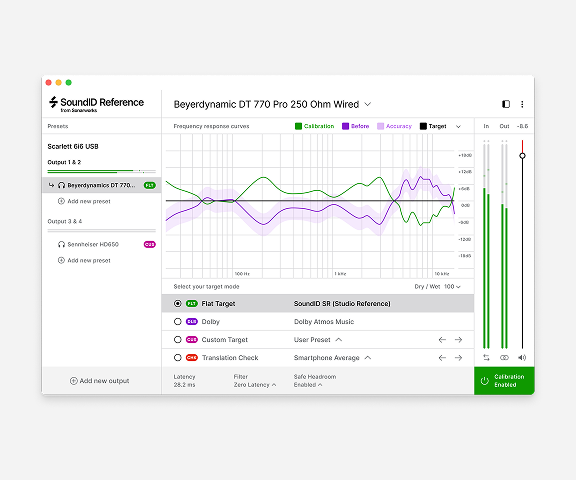Click the swap channels icon below meters

pos(486,357)
